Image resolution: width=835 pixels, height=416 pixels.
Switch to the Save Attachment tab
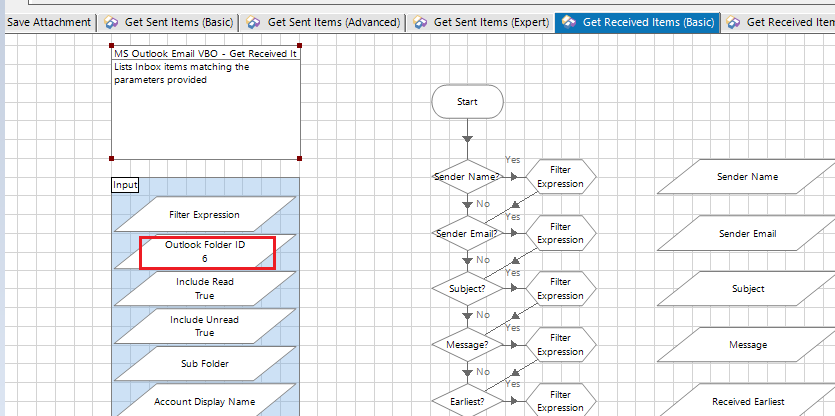pos(48,22)
